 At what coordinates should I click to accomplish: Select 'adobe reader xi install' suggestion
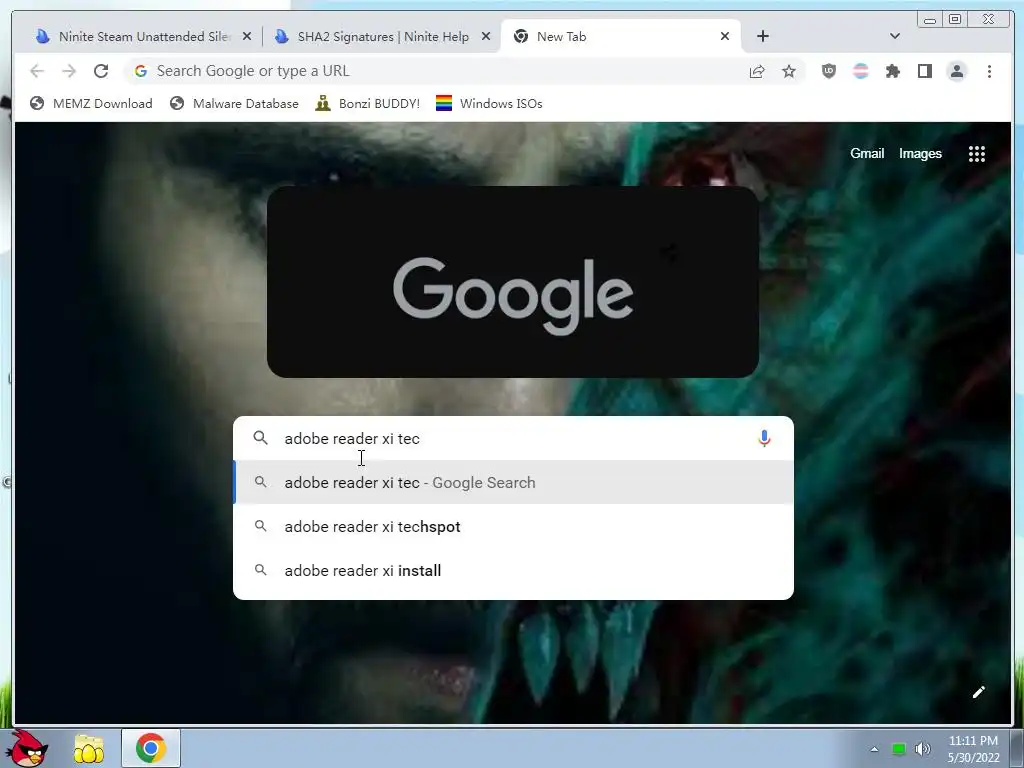[x=513, y=570]
